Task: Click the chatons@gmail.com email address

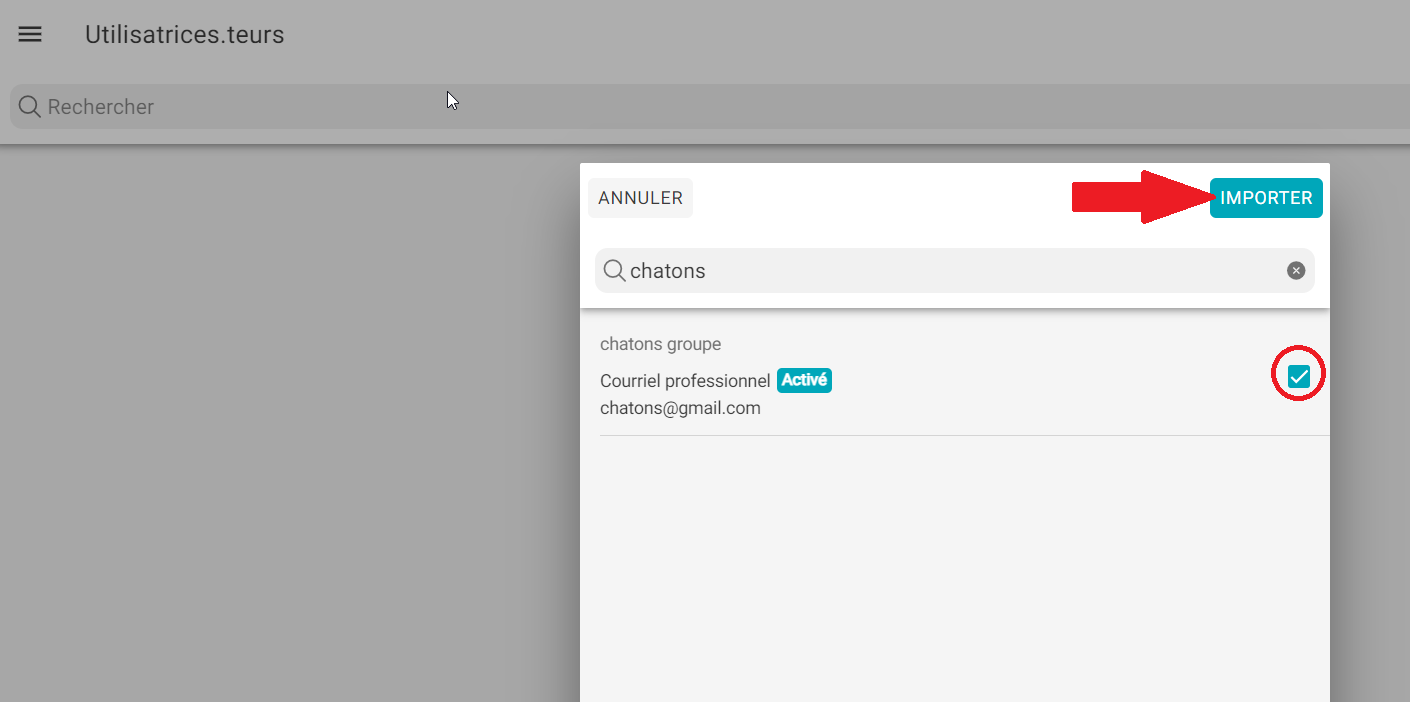Action: (x=680, y=408)
